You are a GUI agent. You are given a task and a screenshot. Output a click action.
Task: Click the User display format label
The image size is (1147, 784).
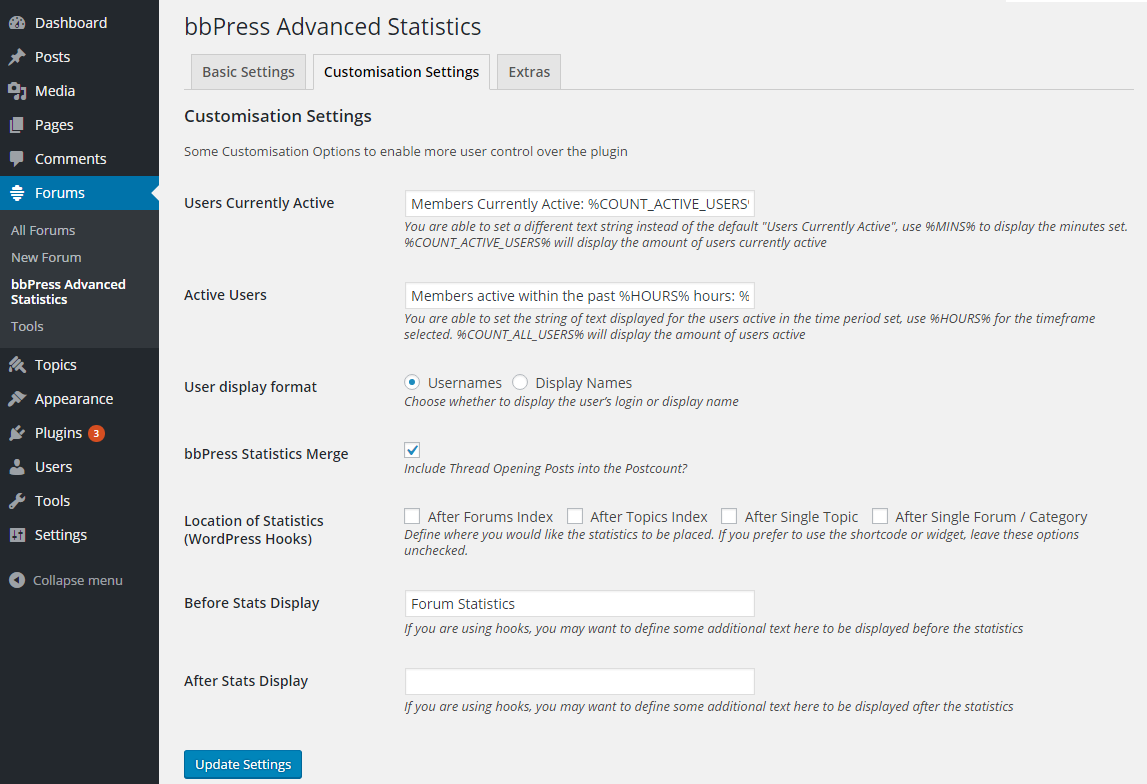250,387
